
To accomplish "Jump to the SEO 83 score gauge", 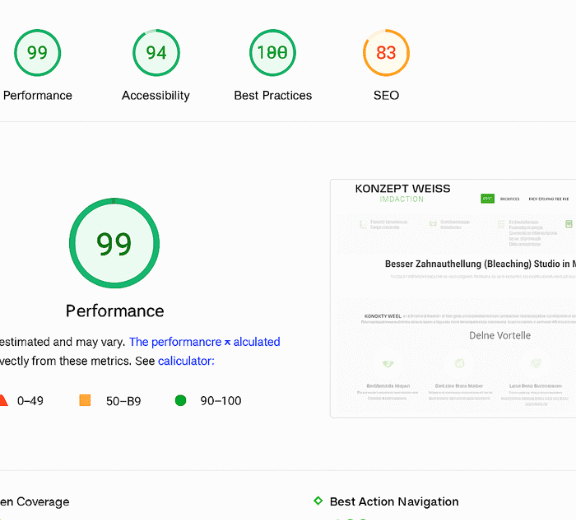I will (386, 53).
